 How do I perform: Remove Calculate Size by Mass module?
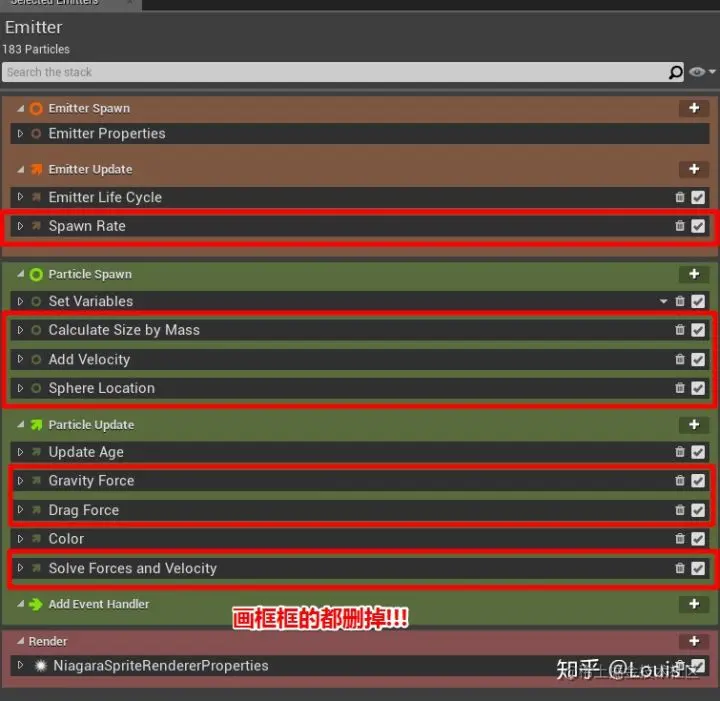(x=680, y=330)
